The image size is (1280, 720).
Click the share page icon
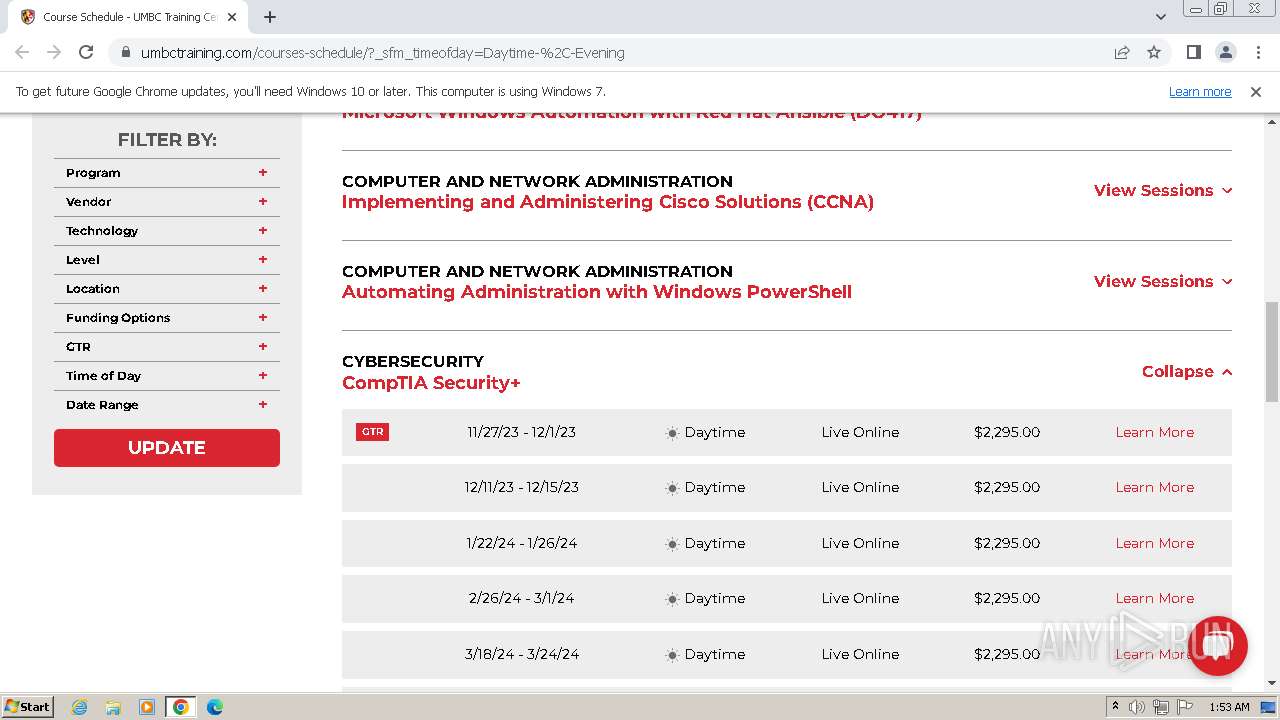1122,53
